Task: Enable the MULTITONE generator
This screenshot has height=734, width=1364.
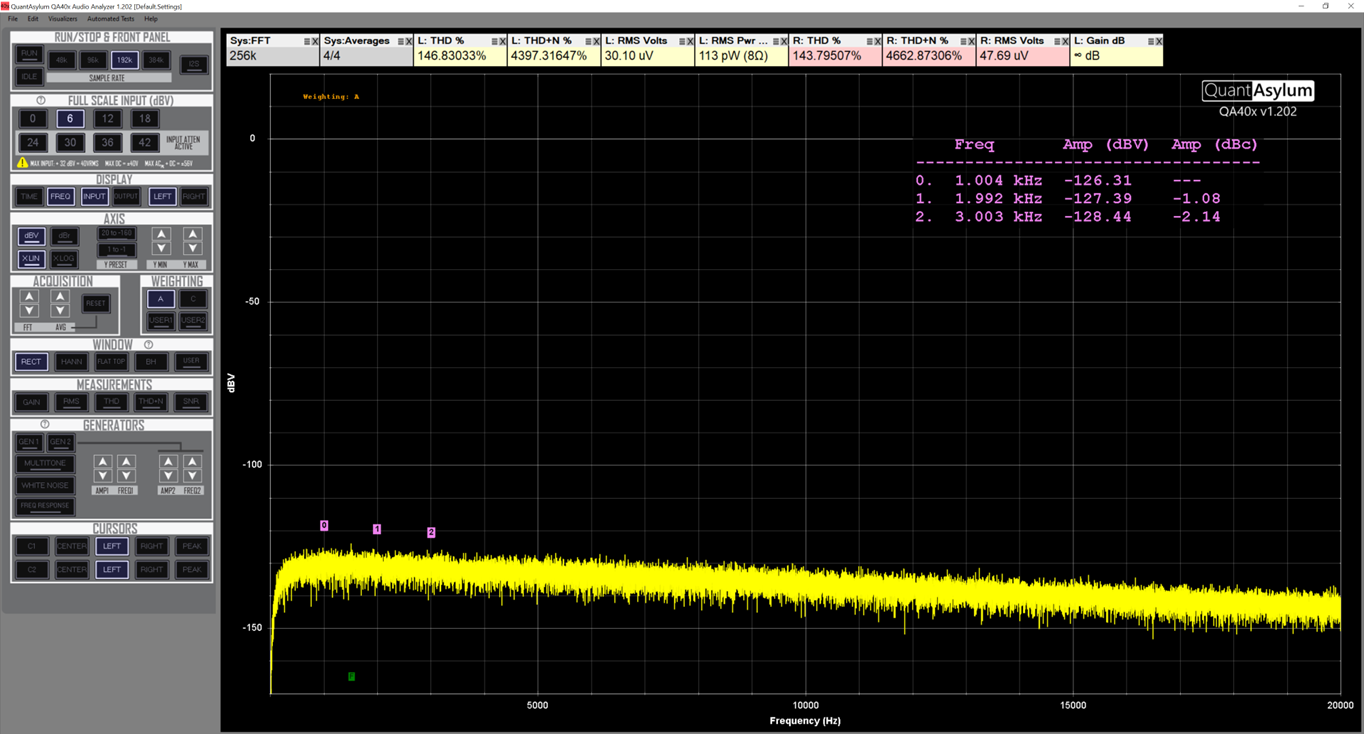Action: click(x=46, y=464)
